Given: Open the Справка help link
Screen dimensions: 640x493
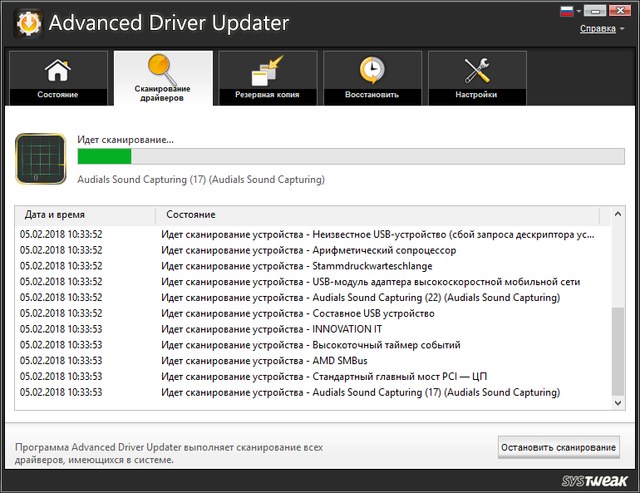Looking at the screenshot, I should tap(598, 29).
